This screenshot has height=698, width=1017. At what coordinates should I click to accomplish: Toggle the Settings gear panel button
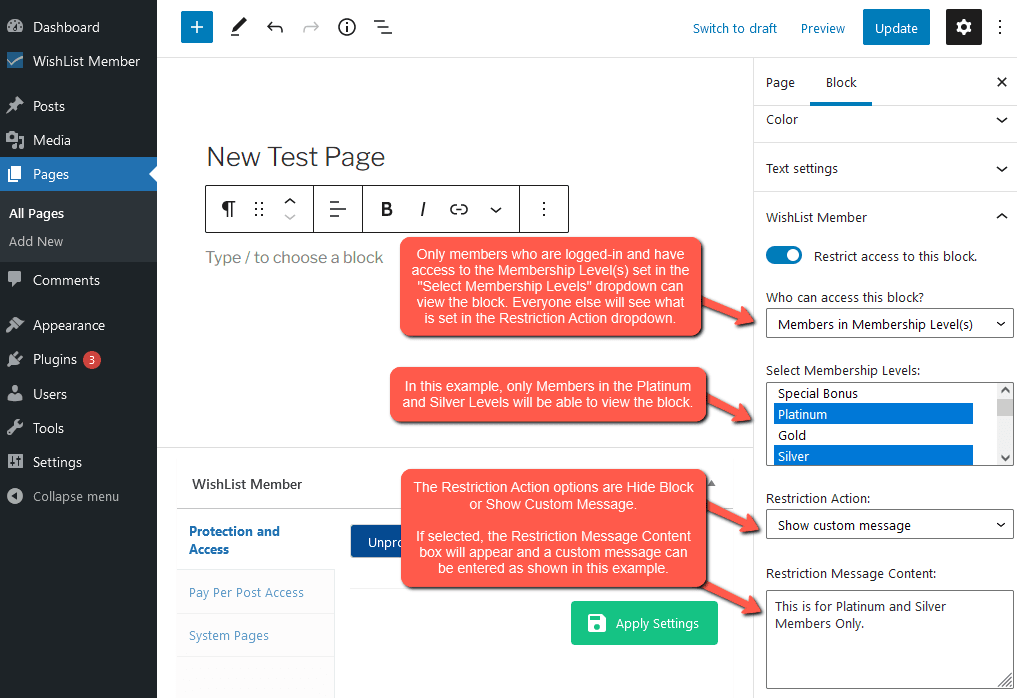pyautogui.click(x=963, y=27)
